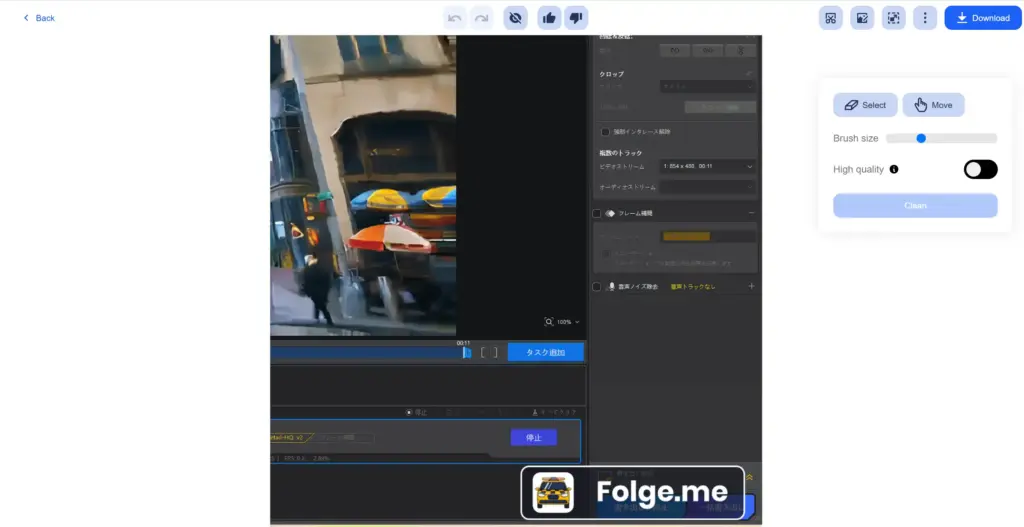Go back using the Back link
The height and width of the screenshot is (527, 1024).
coord(40,18)
